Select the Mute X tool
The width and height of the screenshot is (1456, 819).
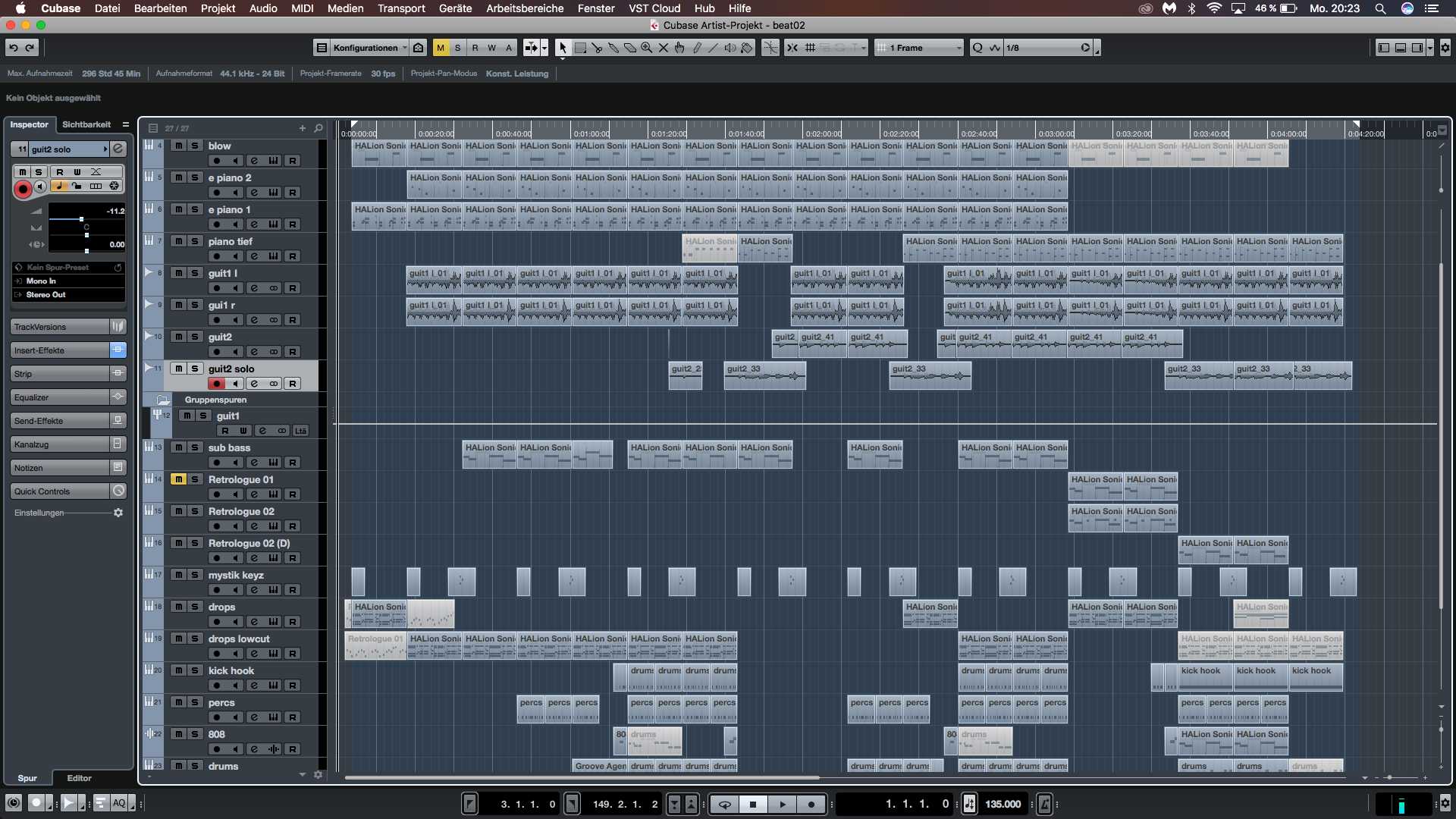pos(664,48)
